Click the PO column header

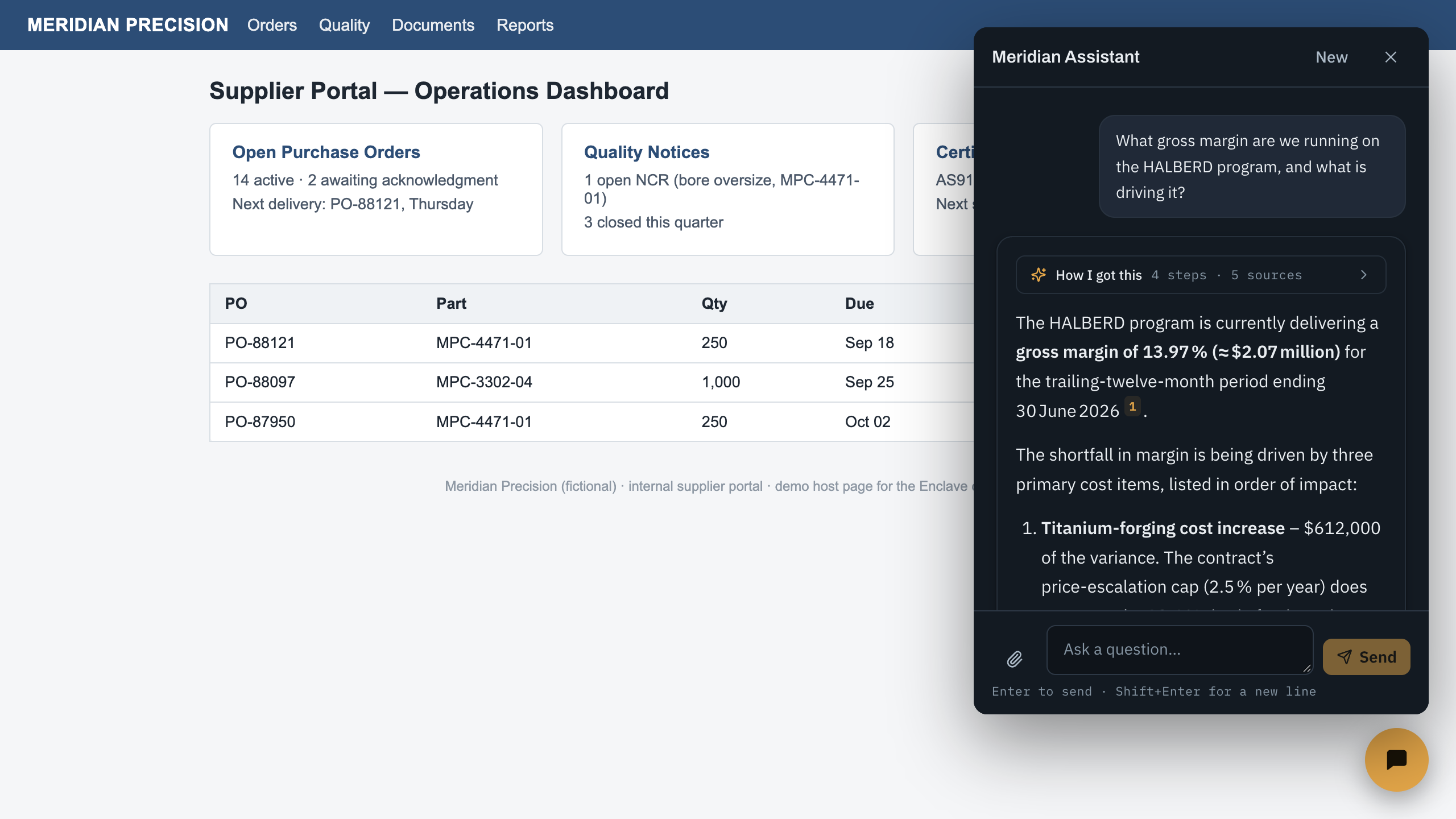(236, 304)
